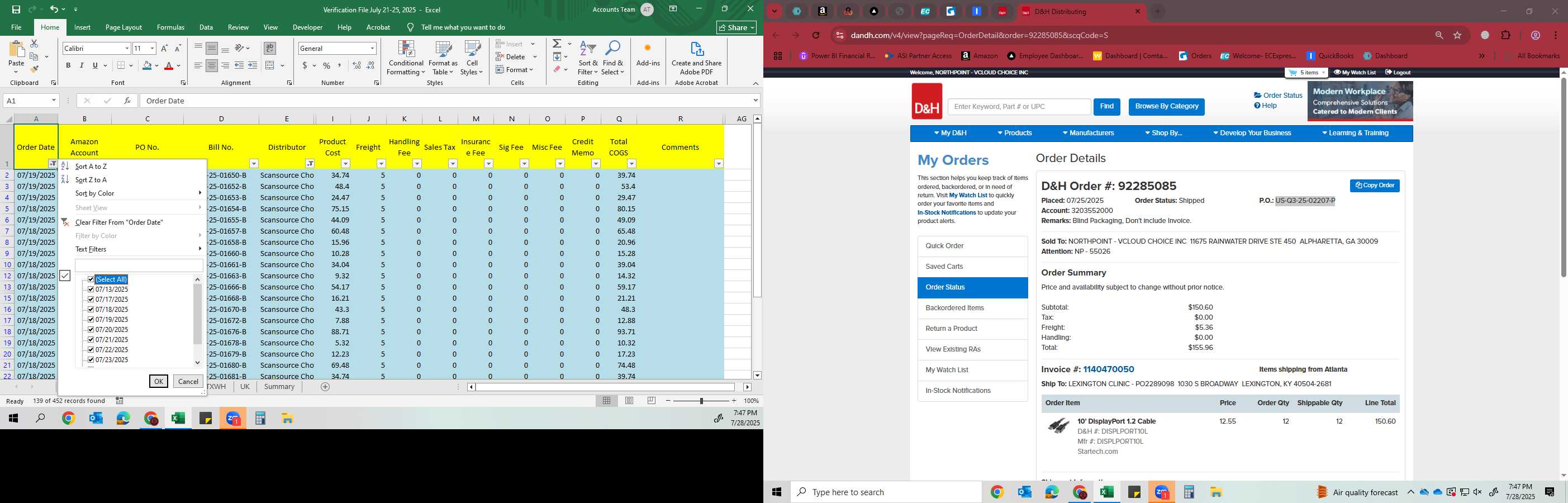The image size is (1568, 503).
Task: Click the Find button on D&H site
Action: [x=1106, y=107]
